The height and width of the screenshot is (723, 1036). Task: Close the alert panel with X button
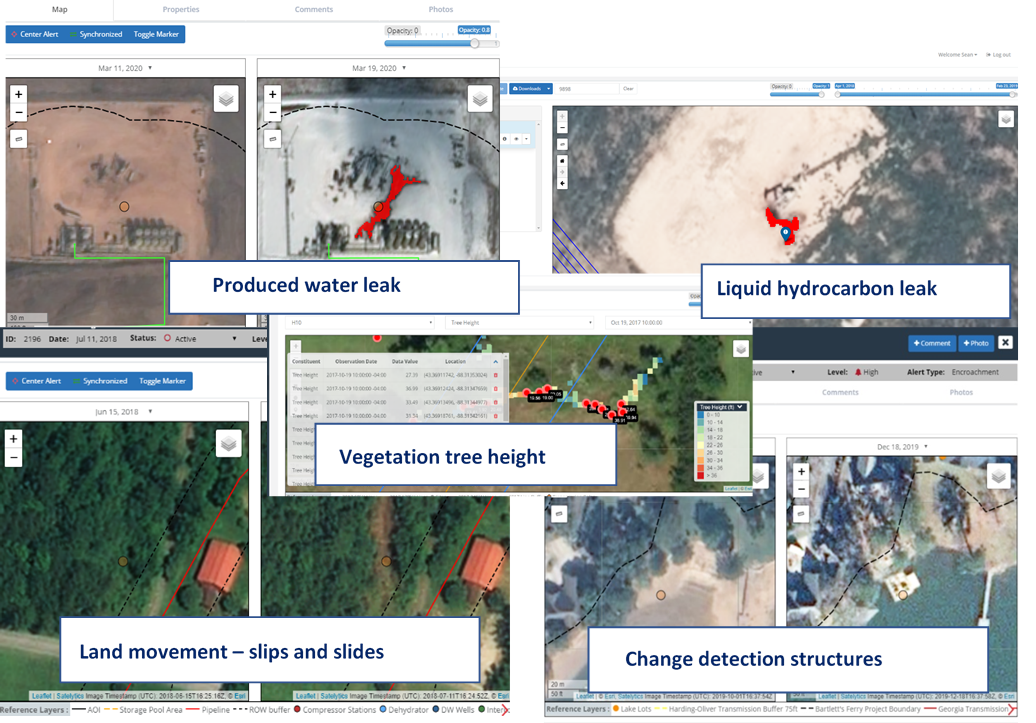[1005, 342]
